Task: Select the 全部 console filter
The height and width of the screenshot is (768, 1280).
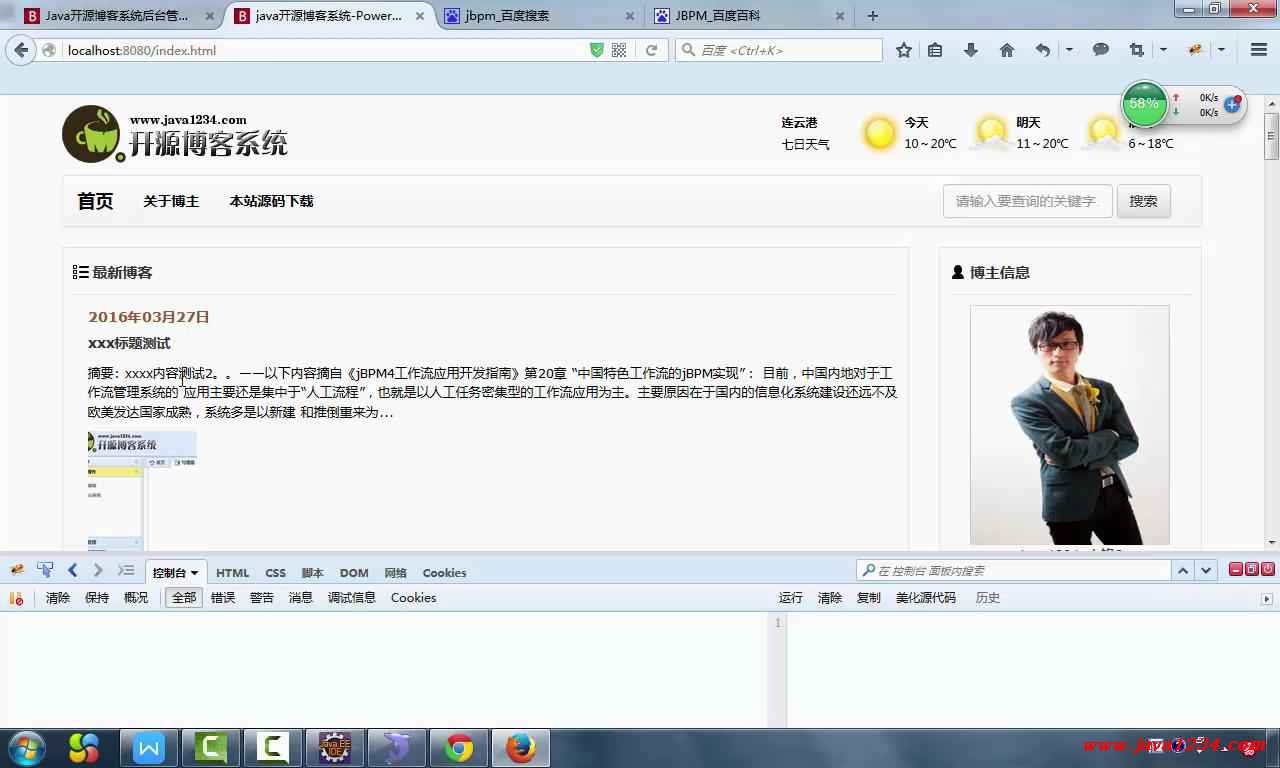Action: [184, 598]
